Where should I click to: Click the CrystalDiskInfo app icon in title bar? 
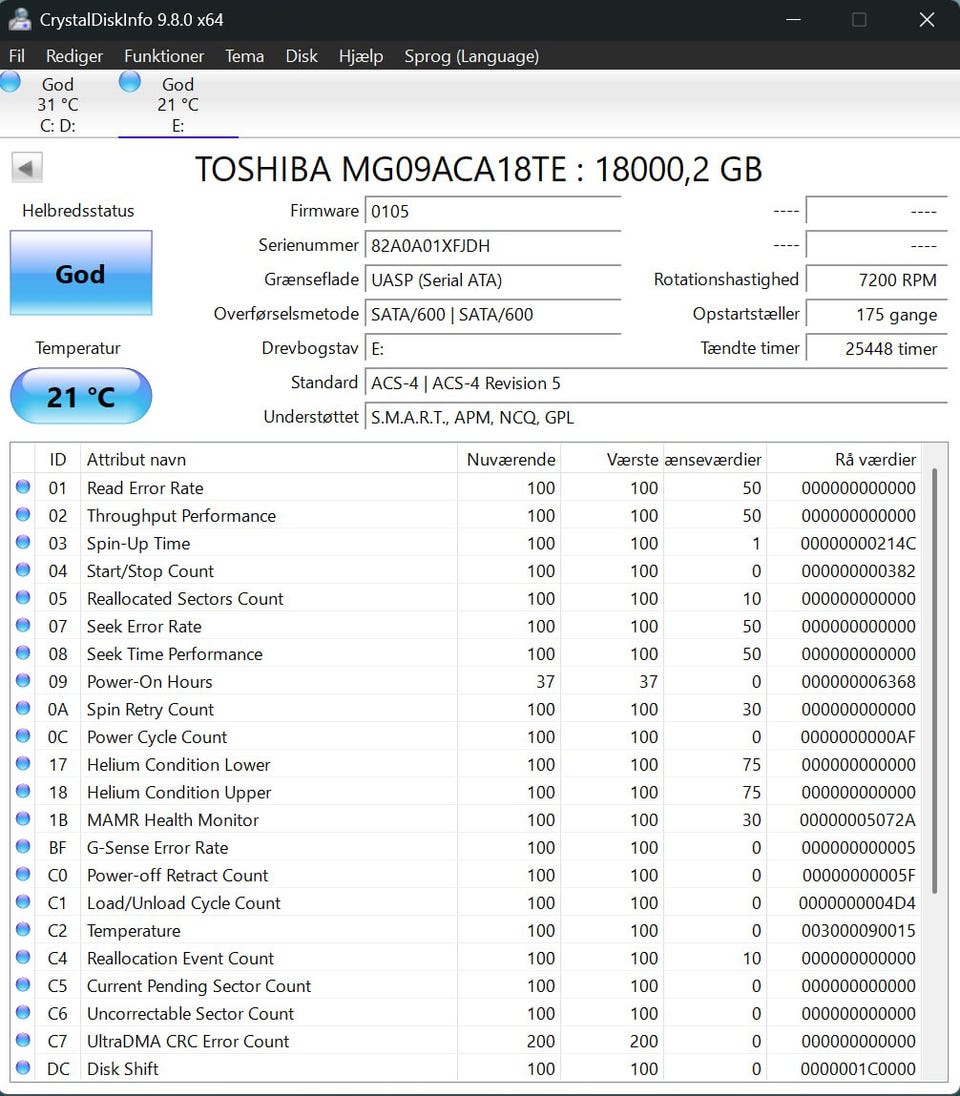click(x=19, y=20)
